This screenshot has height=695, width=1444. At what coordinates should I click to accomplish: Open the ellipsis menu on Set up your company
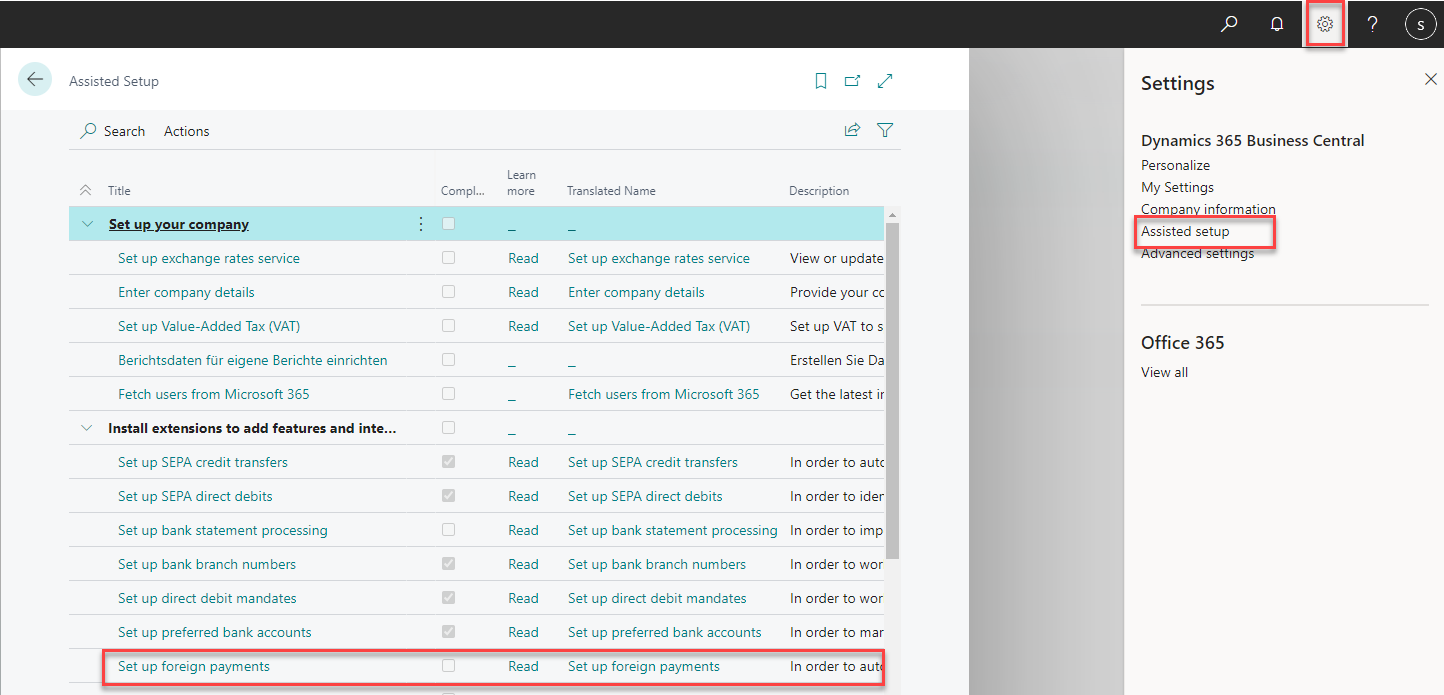(x=420, y=223)
